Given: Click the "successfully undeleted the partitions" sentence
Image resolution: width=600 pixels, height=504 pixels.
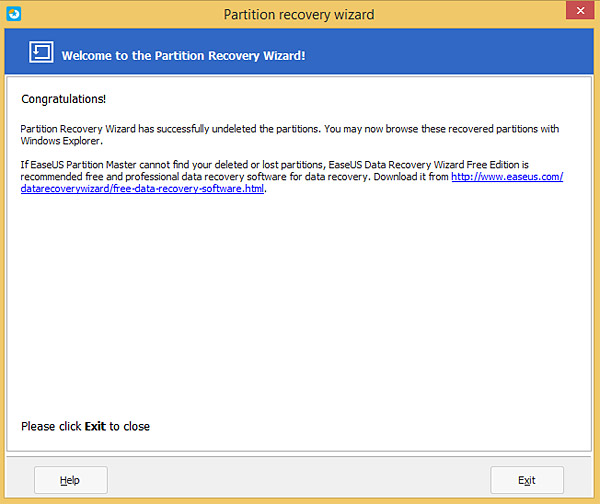Looking at the screenshot, I should tap(250, 128).
